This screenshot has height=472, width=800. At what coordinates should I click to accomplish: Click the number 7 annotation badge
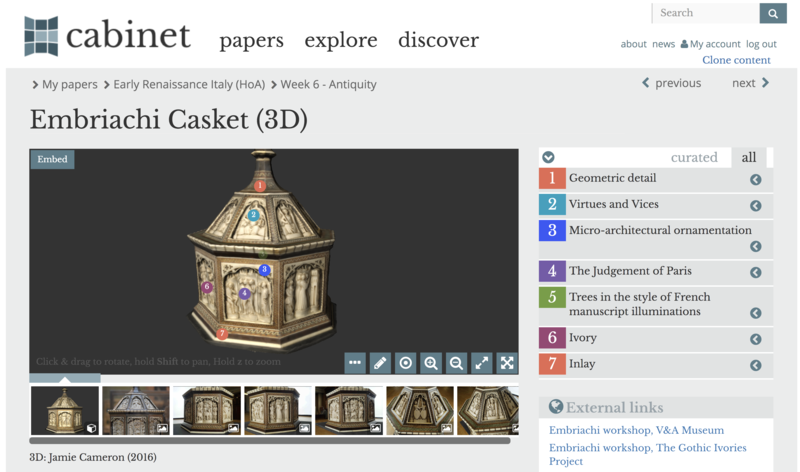point(552,364)
